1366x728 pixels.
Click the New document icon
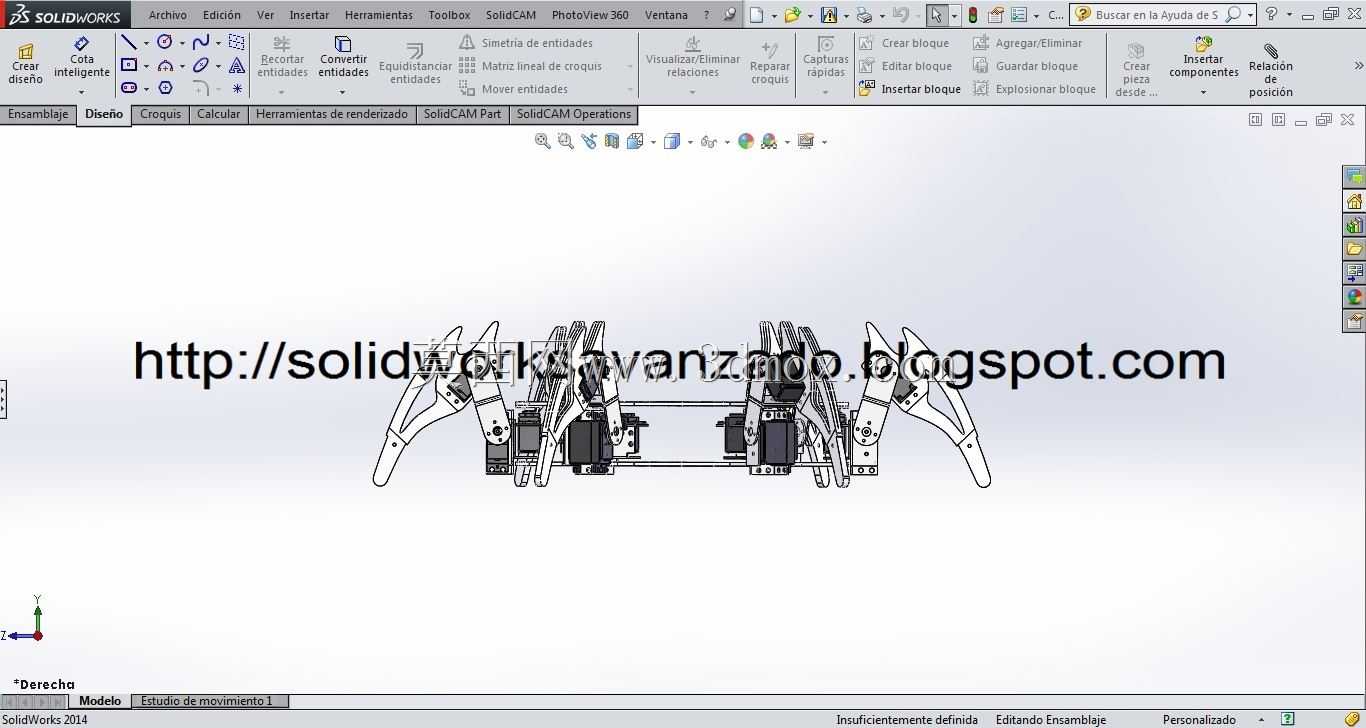pos(757,15)
